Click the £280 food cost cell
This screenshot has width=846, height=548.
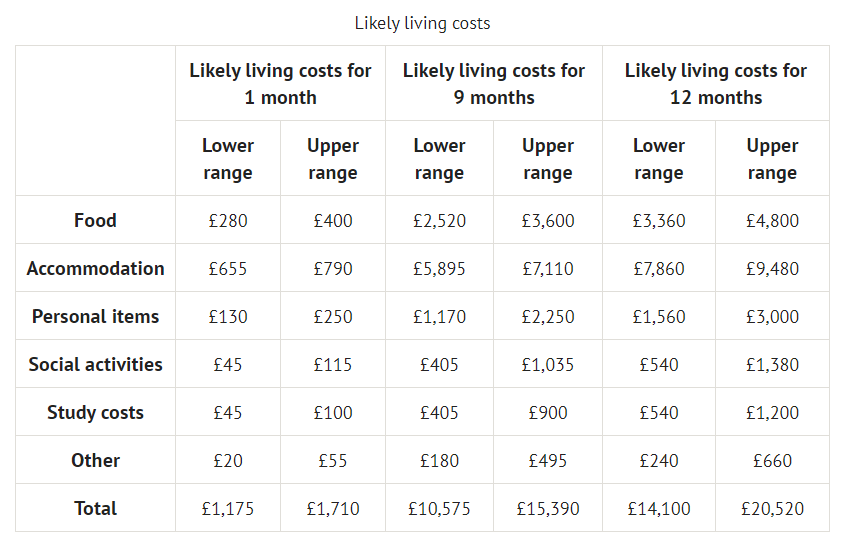pyautogui.click(x=228, y=220)
